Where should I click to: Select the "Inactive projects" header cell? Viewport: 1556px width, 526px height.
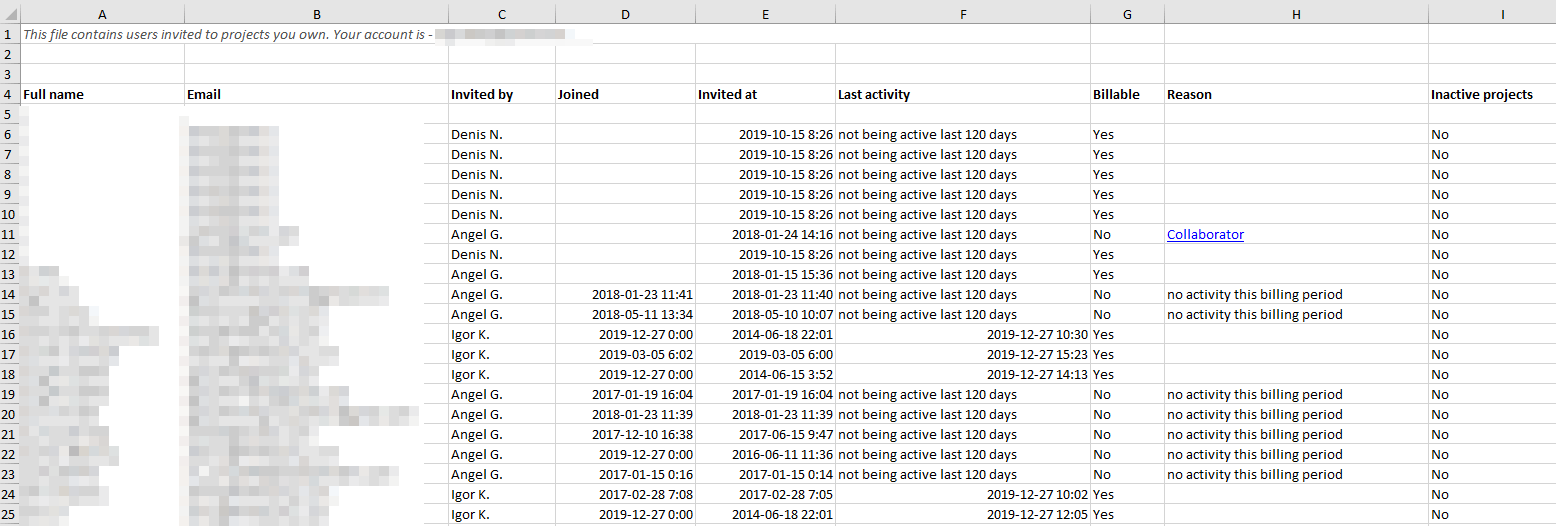1481,94
